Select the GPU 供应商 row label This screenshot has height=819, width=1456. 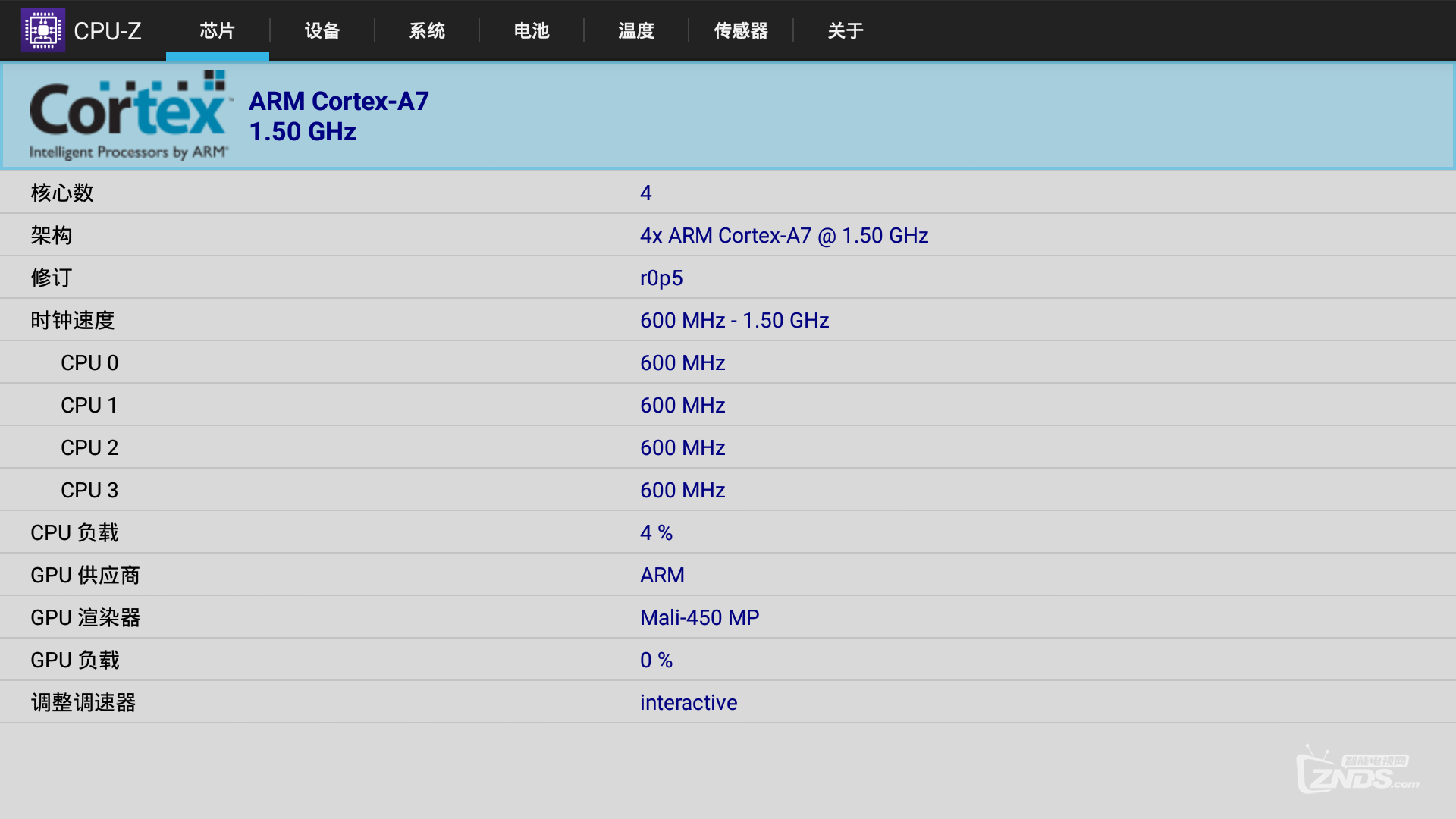pyautogui.click(x=86, y=575)
